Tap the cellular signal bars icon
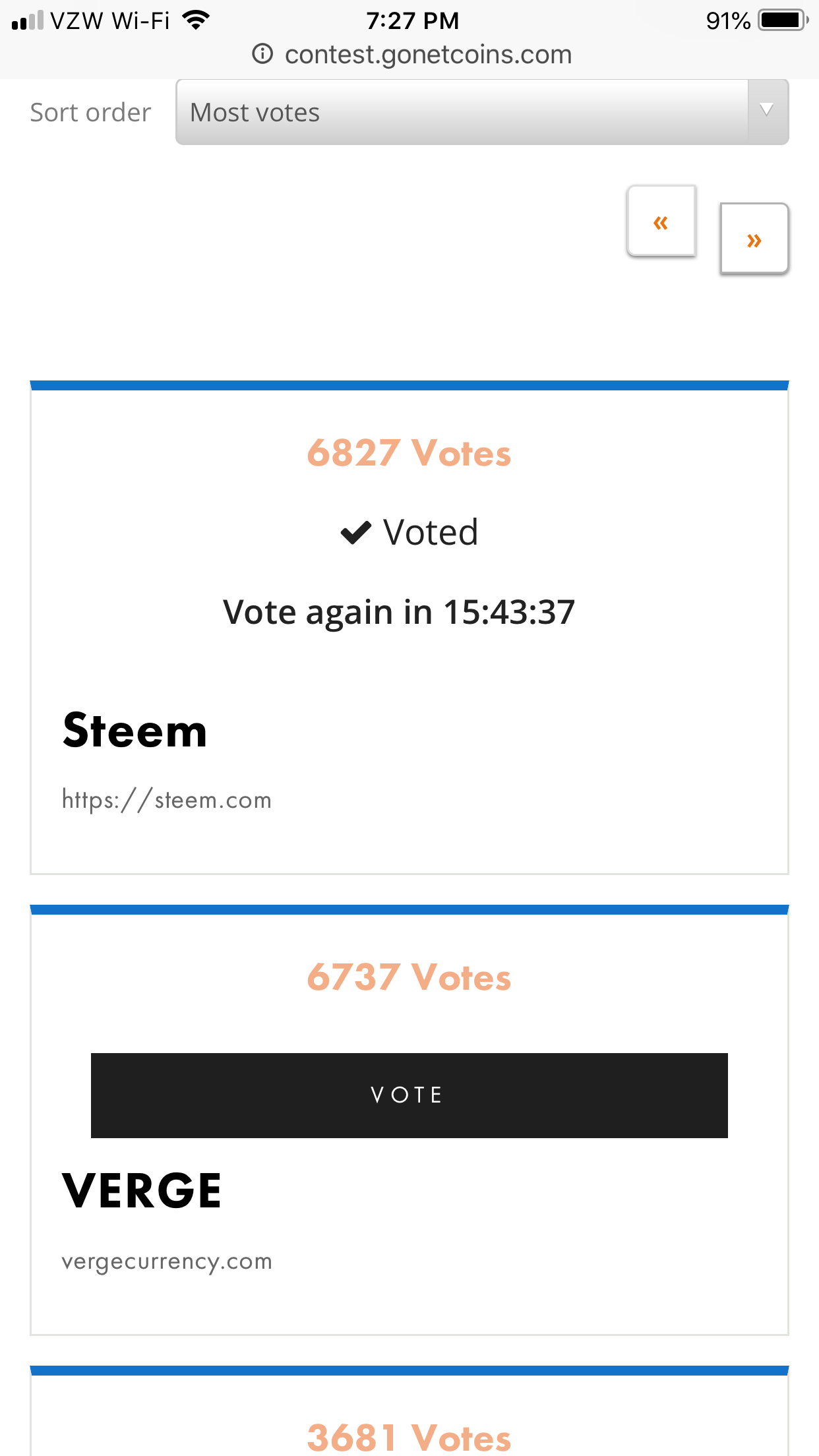The height and width of the screenshot is (1456, 819). tap(28, 20)
